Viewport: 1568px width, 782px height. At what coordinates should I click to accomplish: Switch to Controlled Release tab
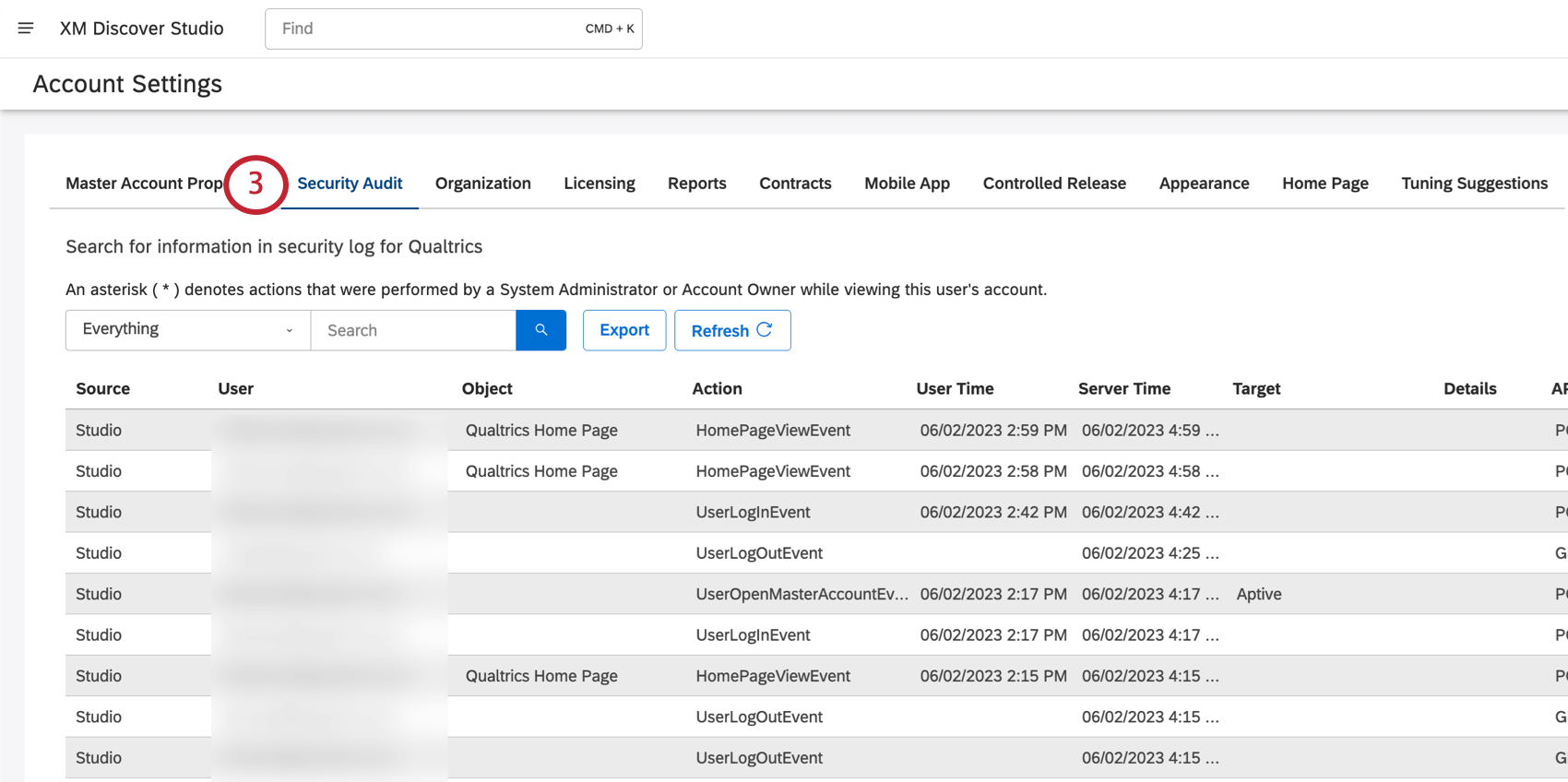click(x=1053, y=184)
